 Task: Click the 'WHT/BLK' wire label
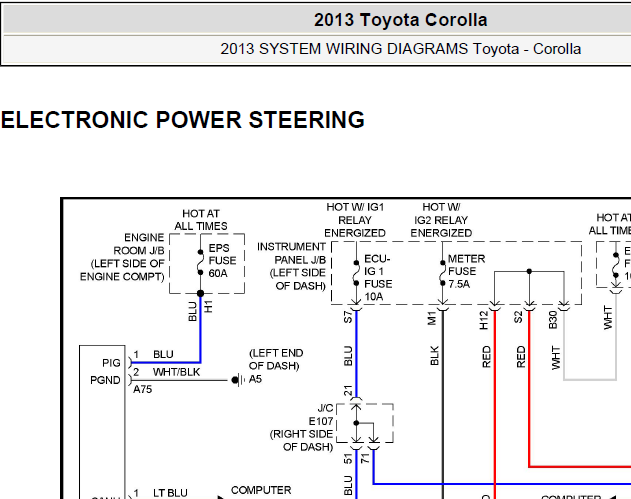176,372
